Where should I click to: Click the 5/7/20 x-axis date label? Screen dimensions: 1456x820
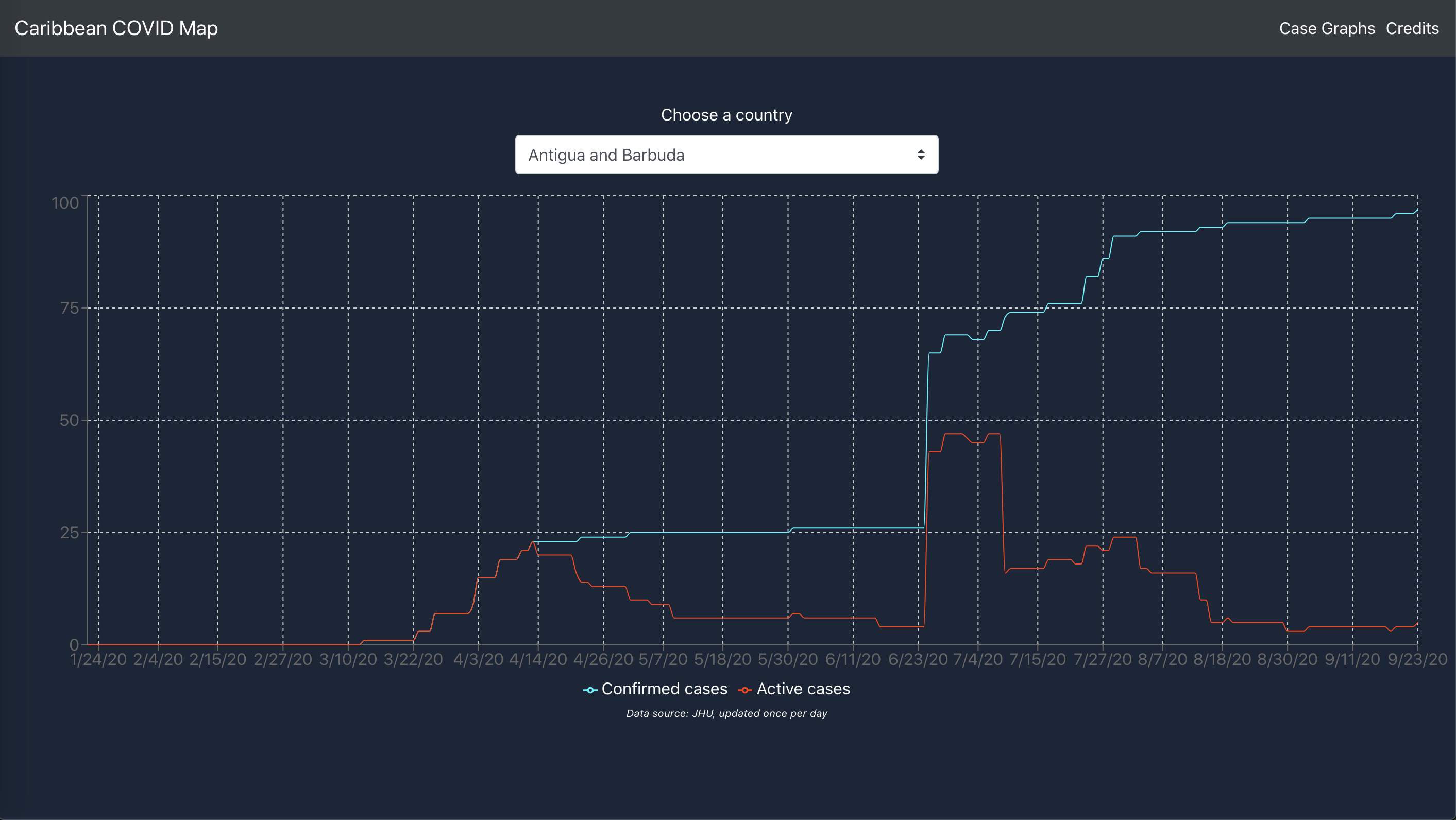[663, 659]
